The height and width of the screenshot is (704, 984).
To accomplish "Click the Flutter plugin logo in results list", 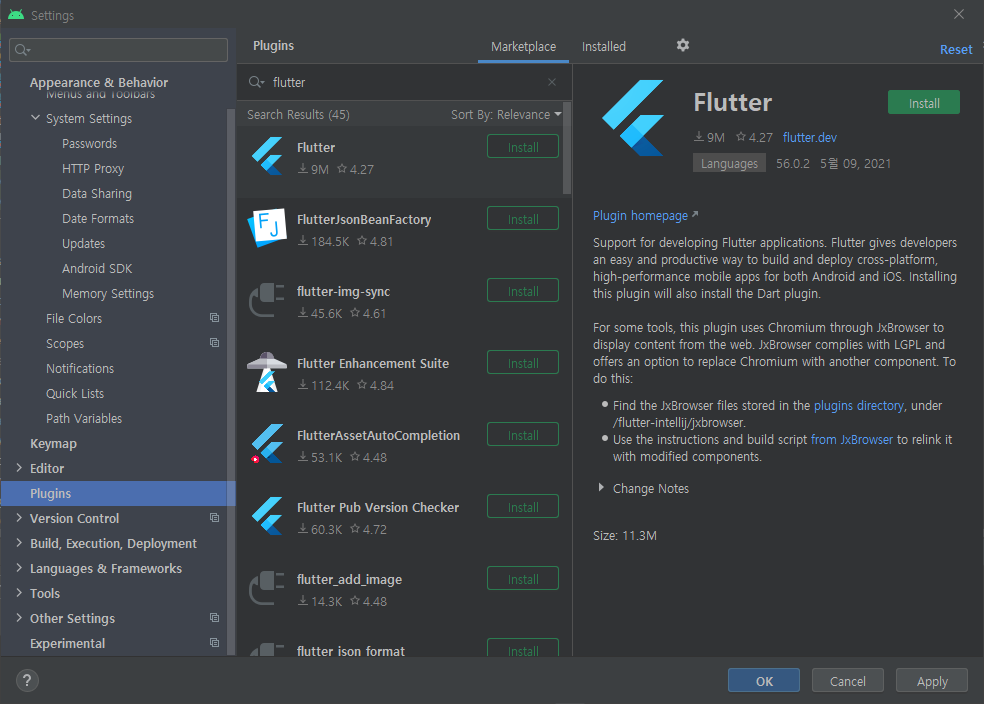I will 267,156.
